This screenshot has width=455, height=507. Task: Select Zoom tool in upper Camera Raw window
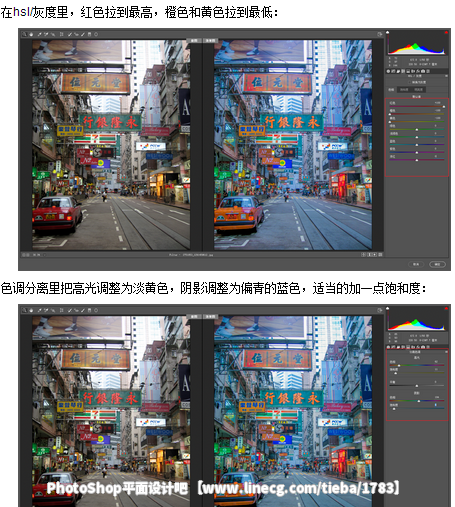coord(24,34)
